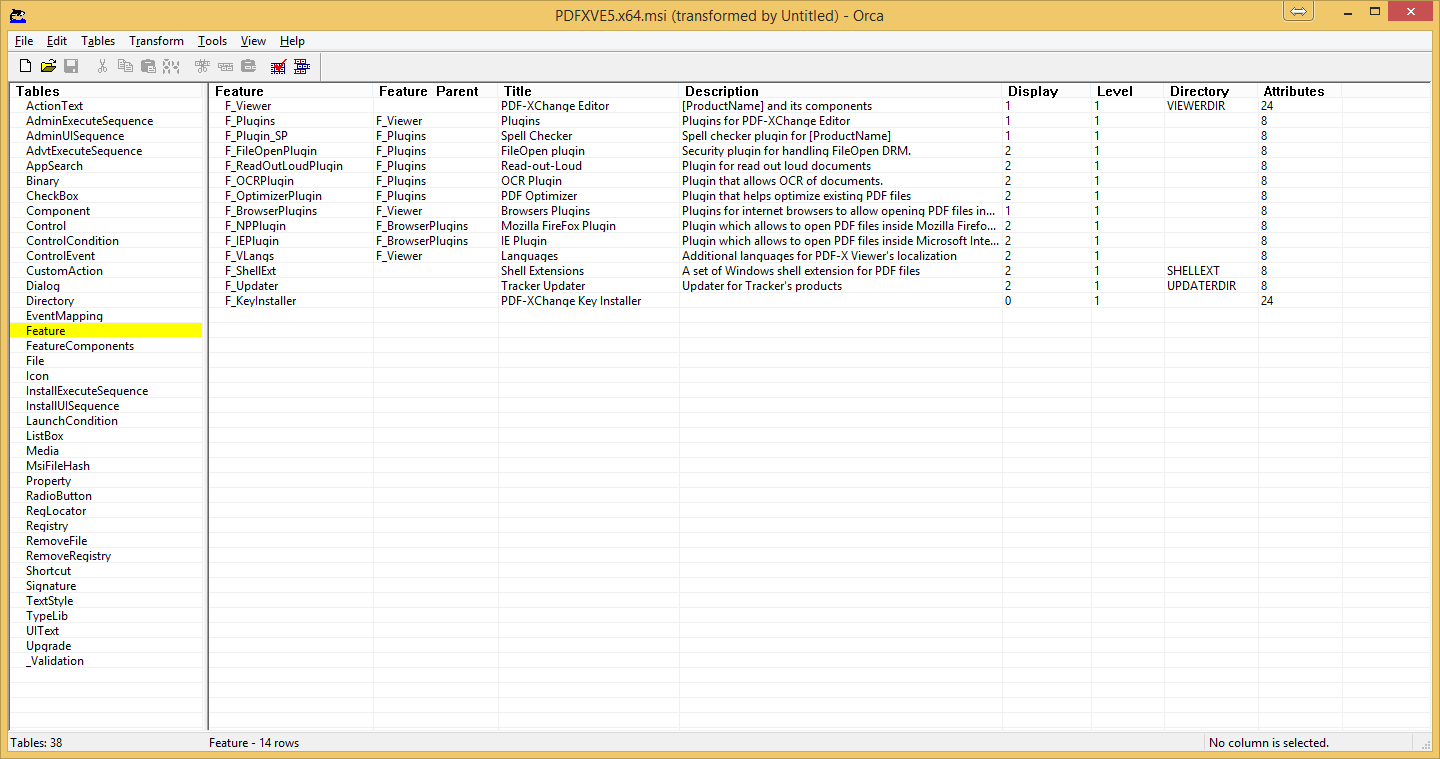Viewport: 1440px width, 759px height.
Task: Open the Tools menu
Action: click(x=211, y=41)
